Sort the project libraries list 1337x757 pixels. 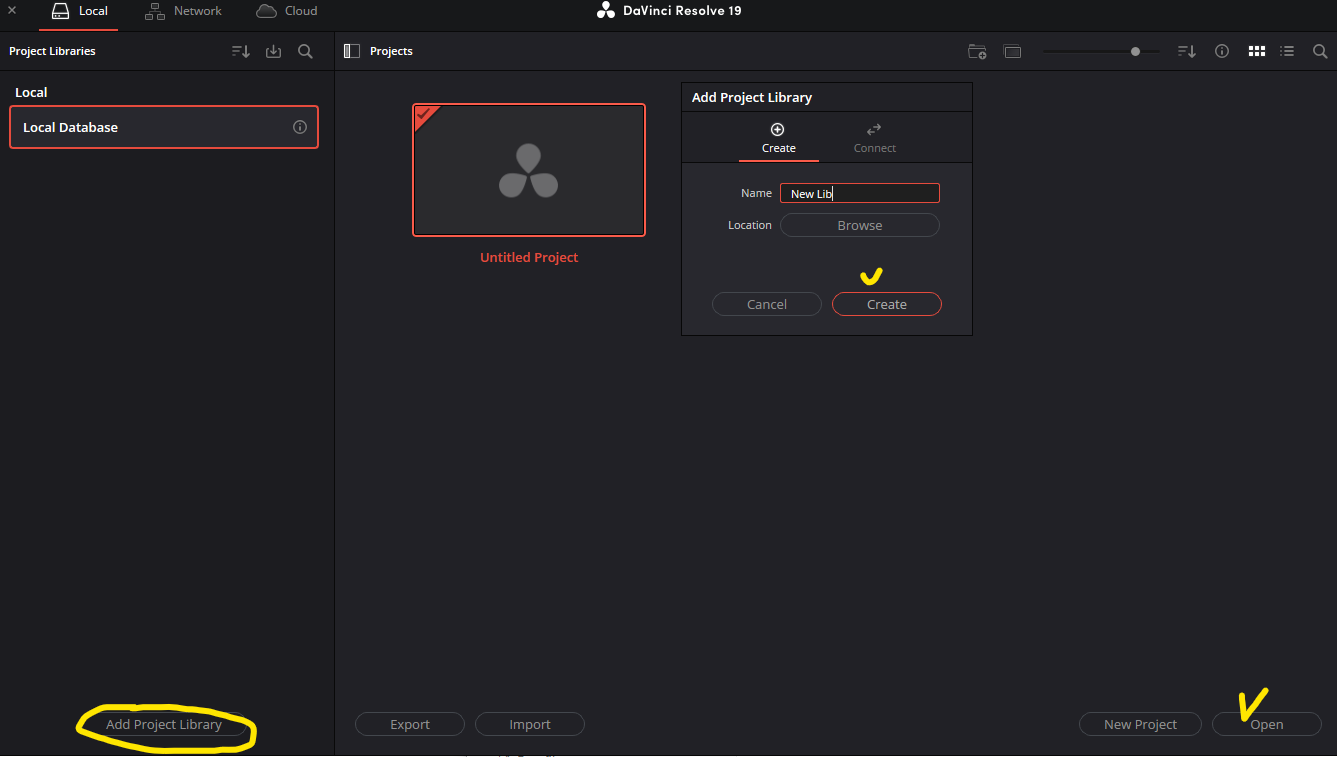click(241, 51)
